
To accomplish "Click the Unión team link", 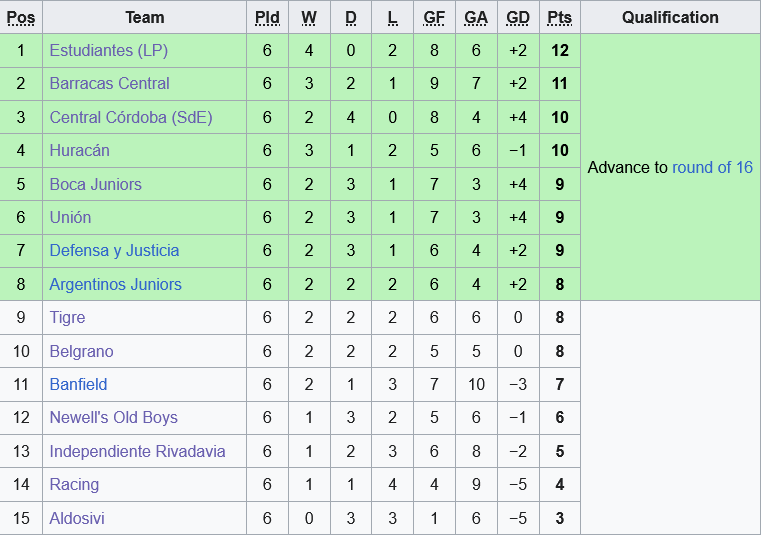I will [x=70, y=217].
